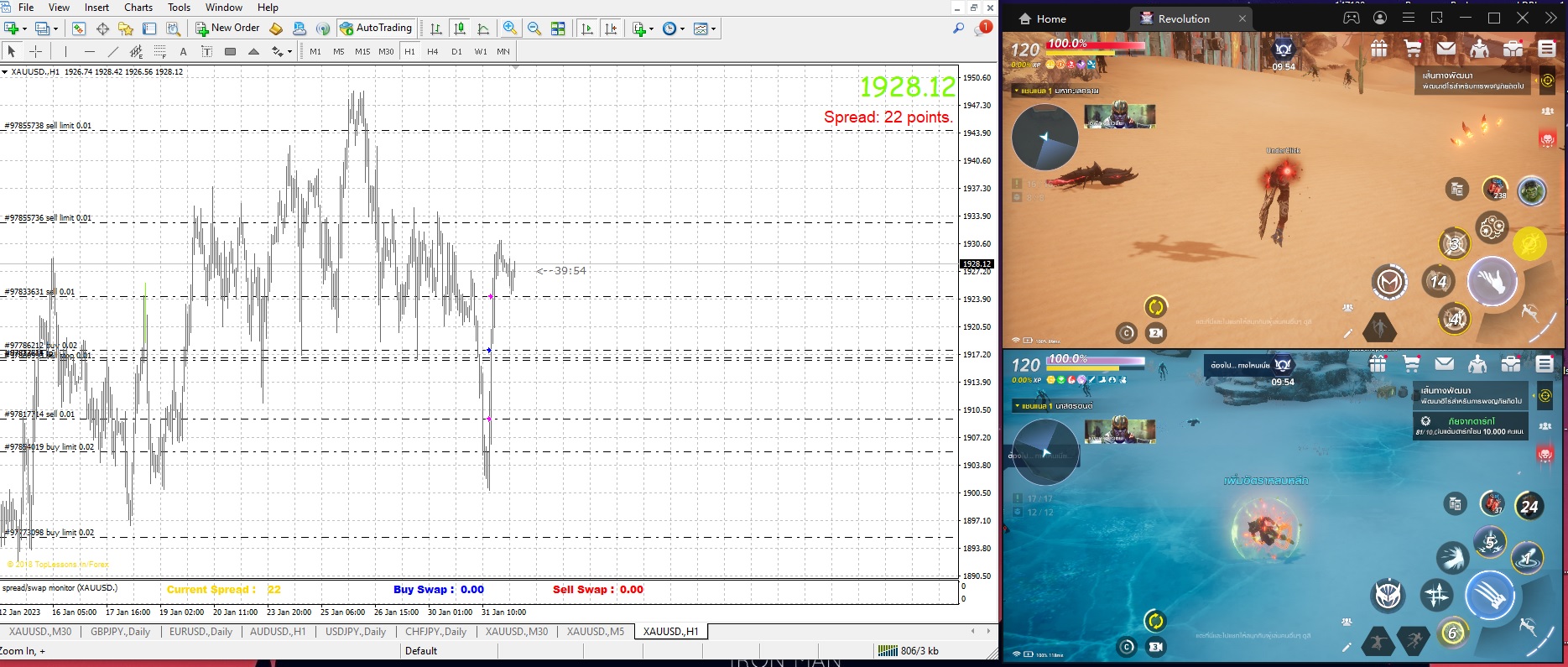Draw a vertical line tool
This screenshot has width=1568, height=667.
point(65,51)
